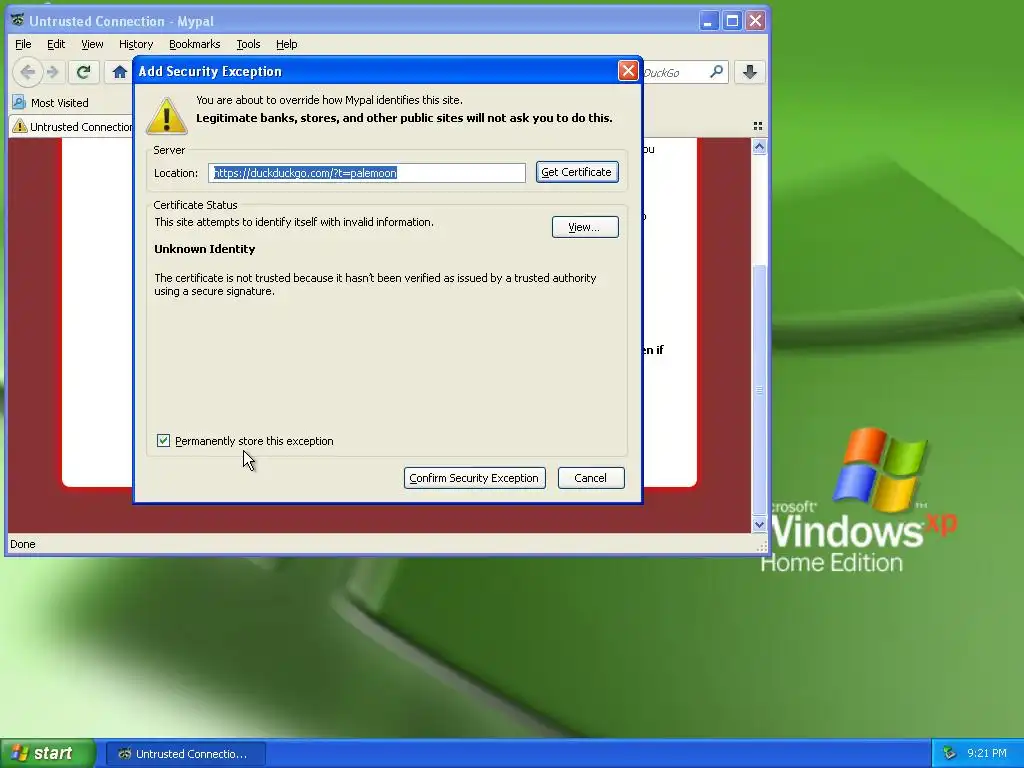Click View... certificate button
Image resolution: width=1024 pixels, height=768 pixels.
point(584,227)
